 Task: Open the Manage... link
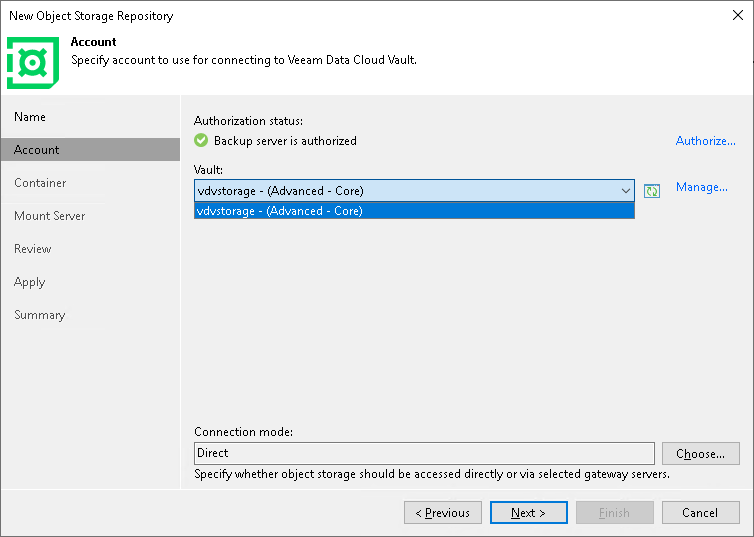click(701, 187)
